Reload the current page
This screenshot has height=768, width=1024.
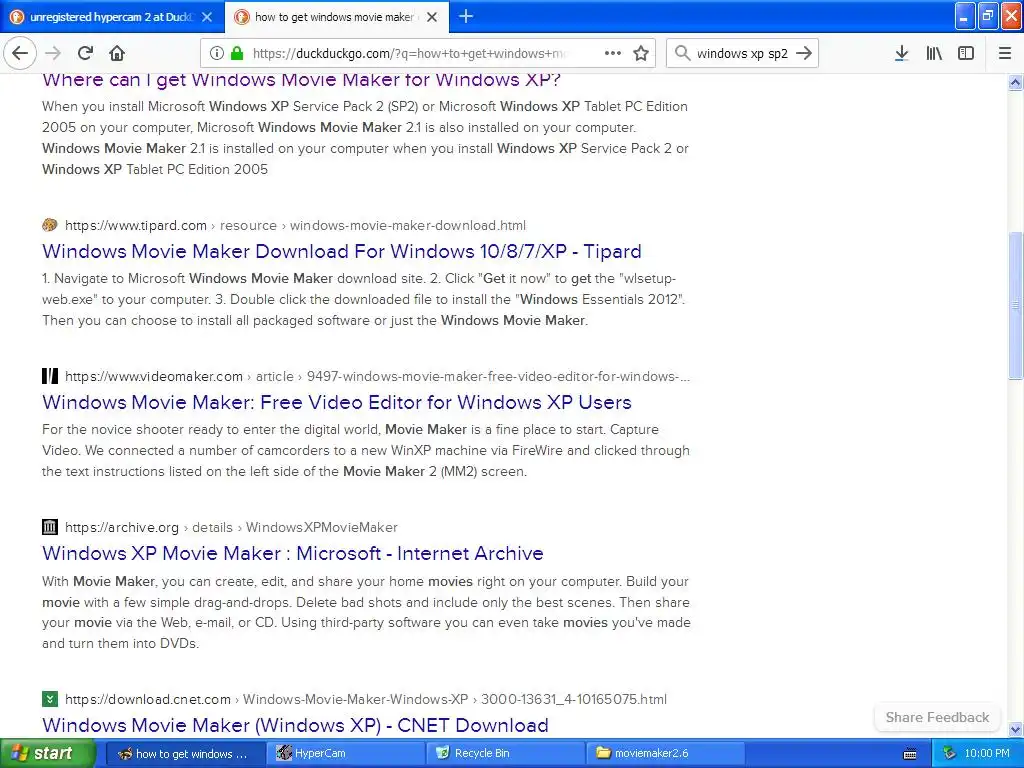tap(85, 53)
